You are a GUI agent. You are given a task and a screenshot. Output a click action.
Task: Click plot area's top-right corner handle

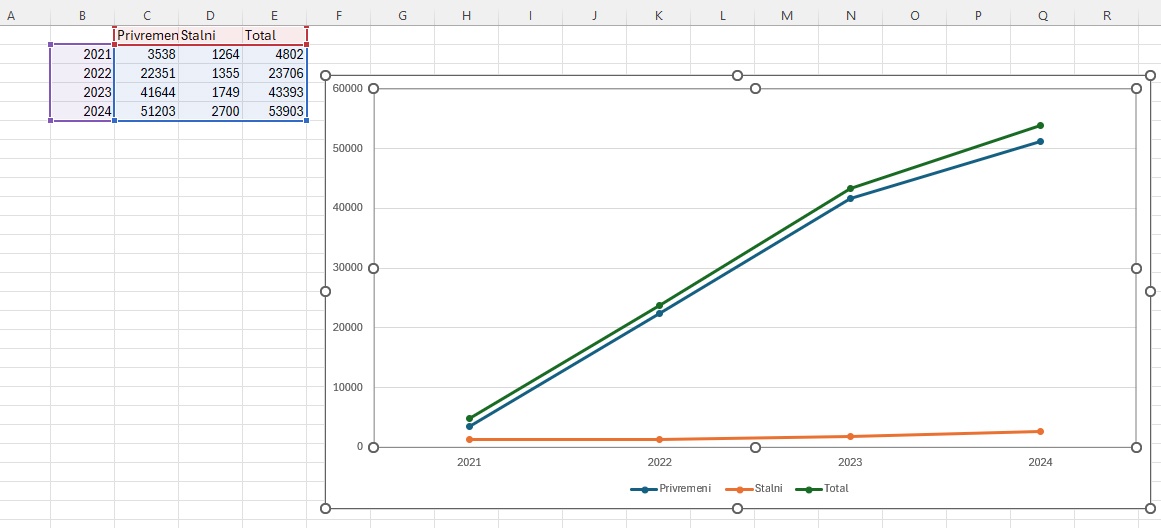click(x=1137, y=89)
